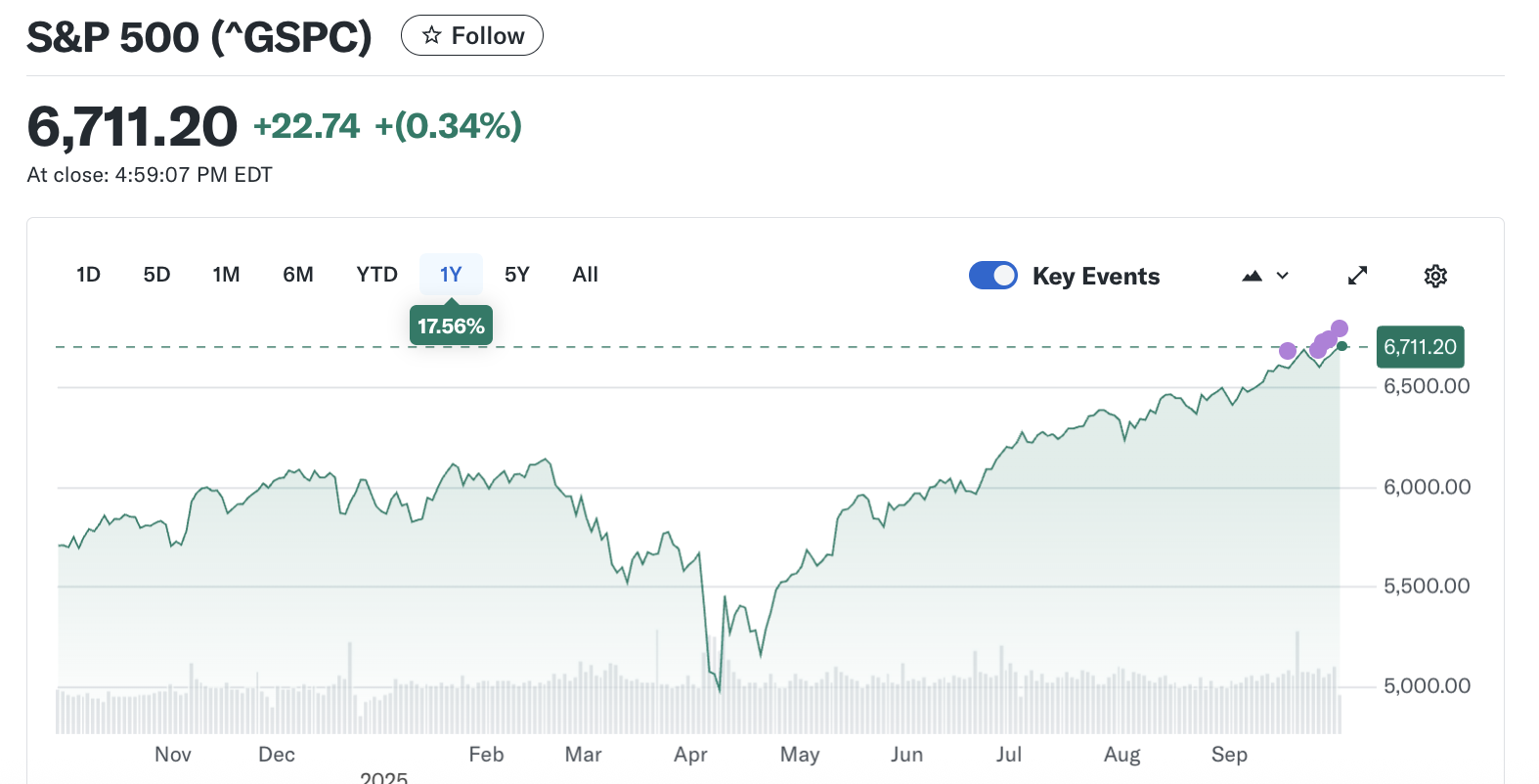Click the 17.56% return badge
Screen dimensions: 1539x784
coord(451,327)
